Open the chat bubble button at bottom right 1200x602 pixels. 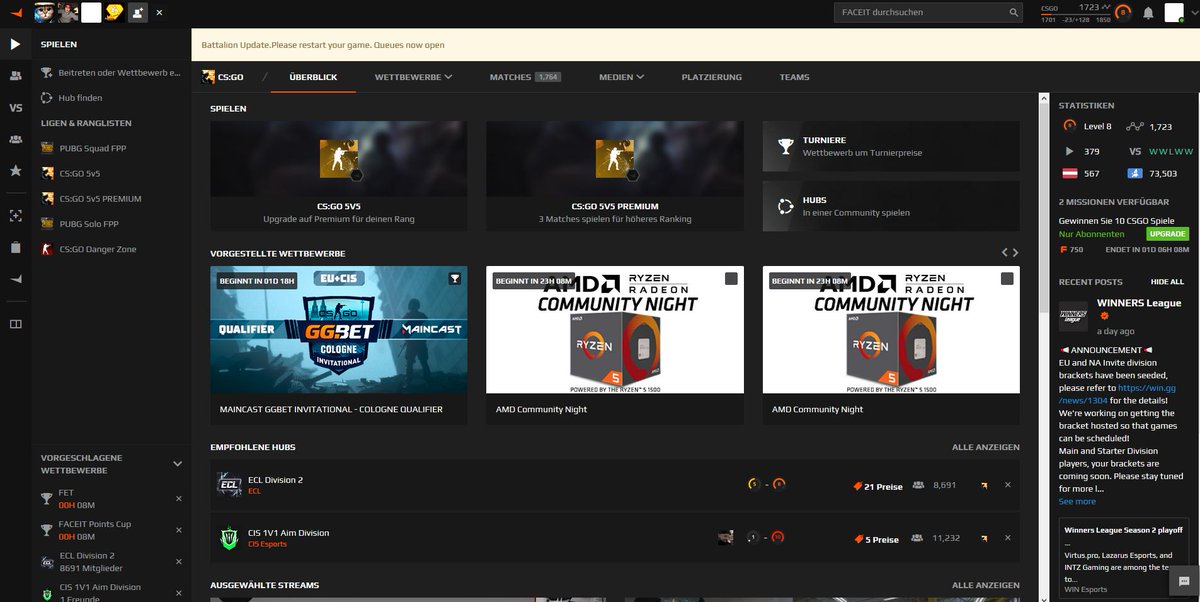[1184, 581]
